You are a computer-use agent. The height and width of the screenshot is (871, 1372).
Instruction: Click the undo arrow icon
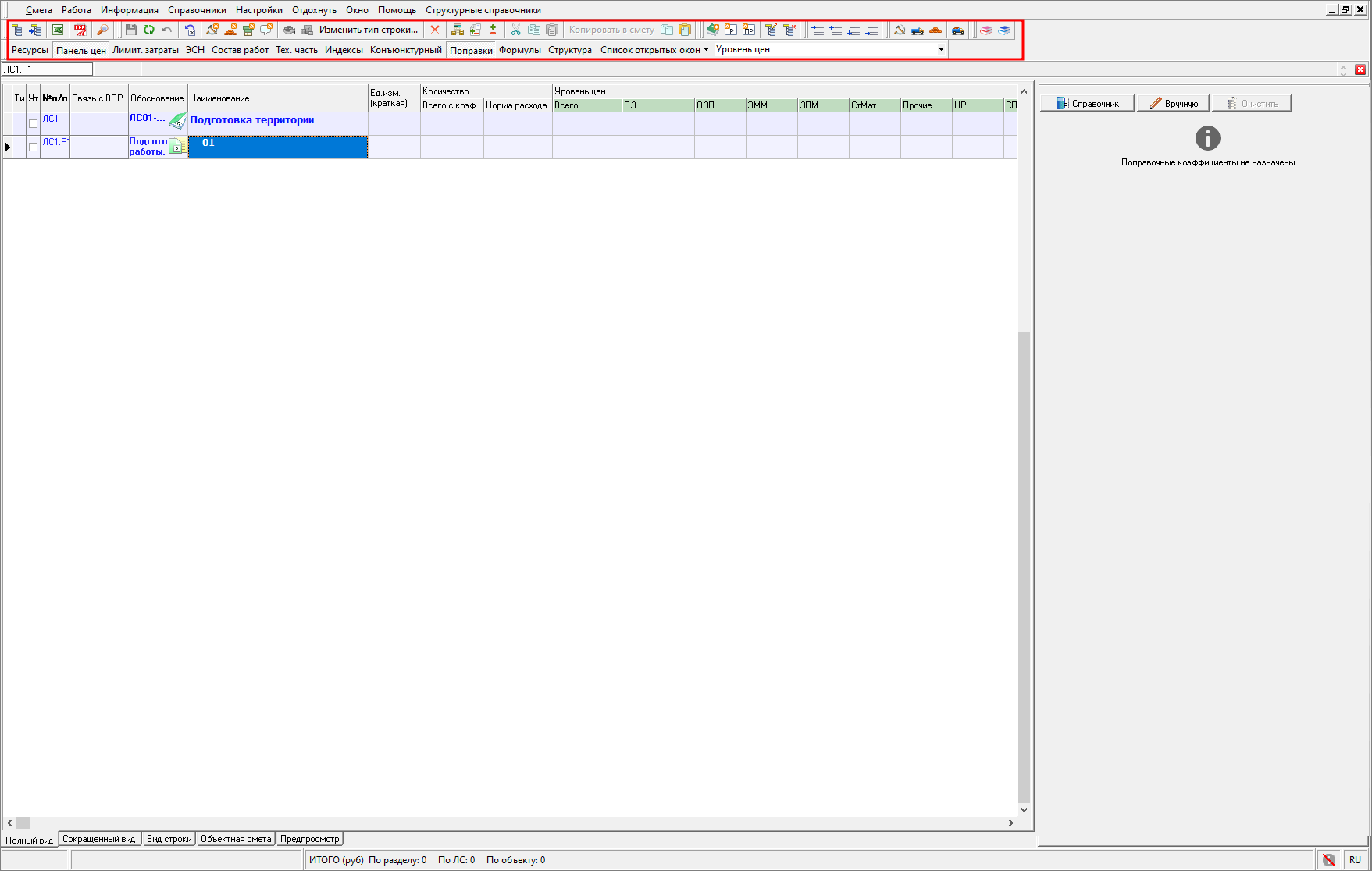click(166, 30)
